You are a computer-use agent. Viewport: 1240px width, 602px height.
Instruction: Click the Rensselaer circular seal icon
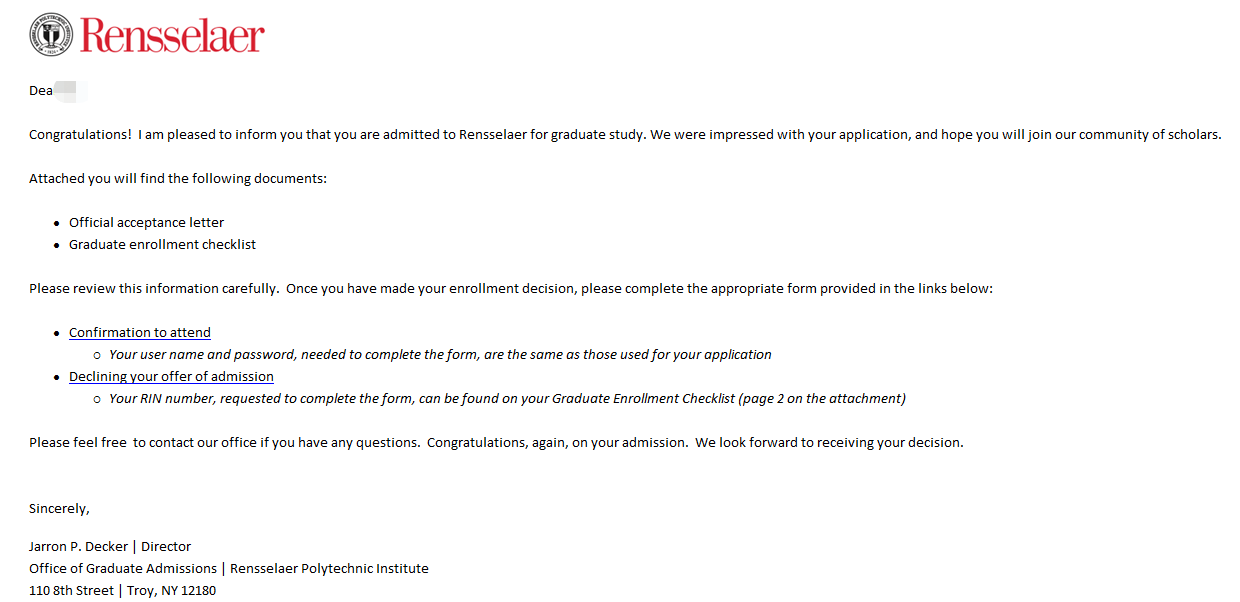pyautogui.click(x=51, y=34)
